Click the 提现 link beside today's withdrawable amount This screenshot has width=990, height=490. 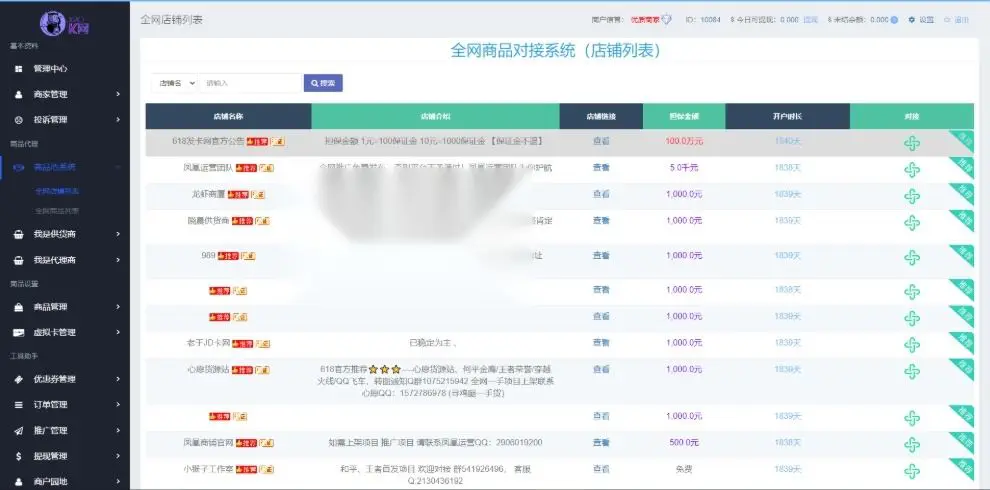pos(810,20)
